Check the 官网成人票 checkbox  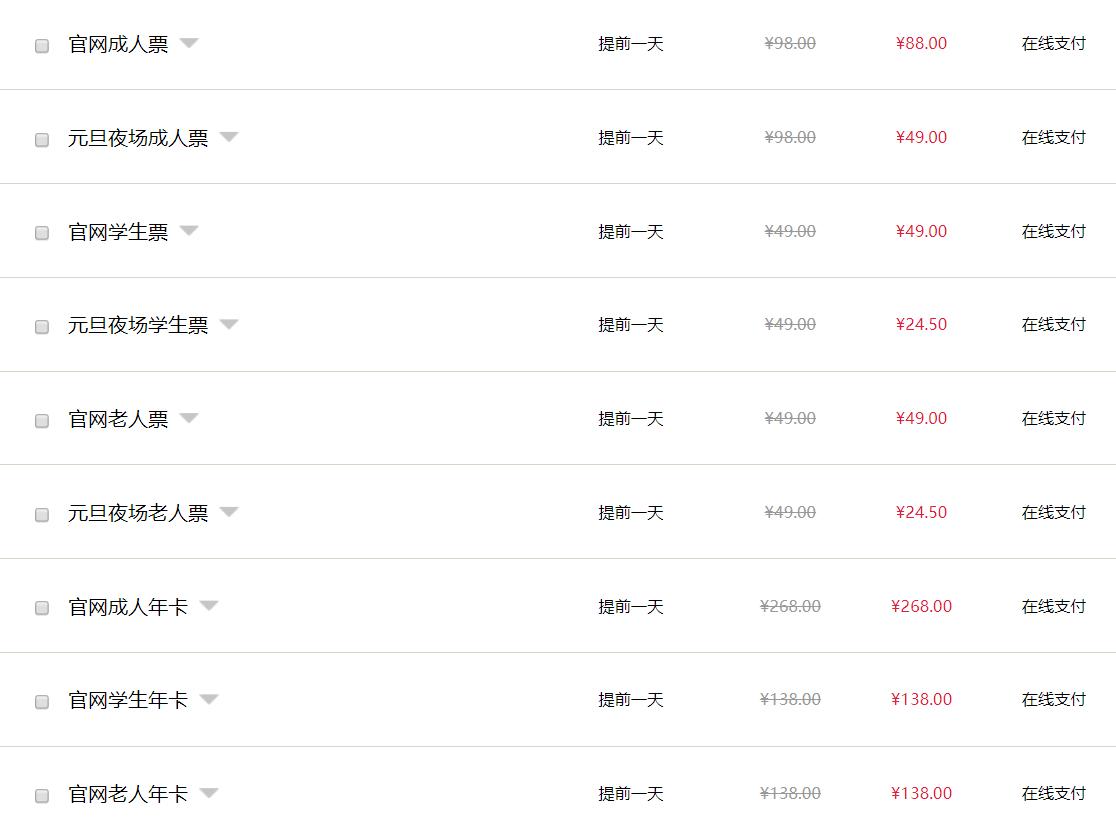pos(42,46)
